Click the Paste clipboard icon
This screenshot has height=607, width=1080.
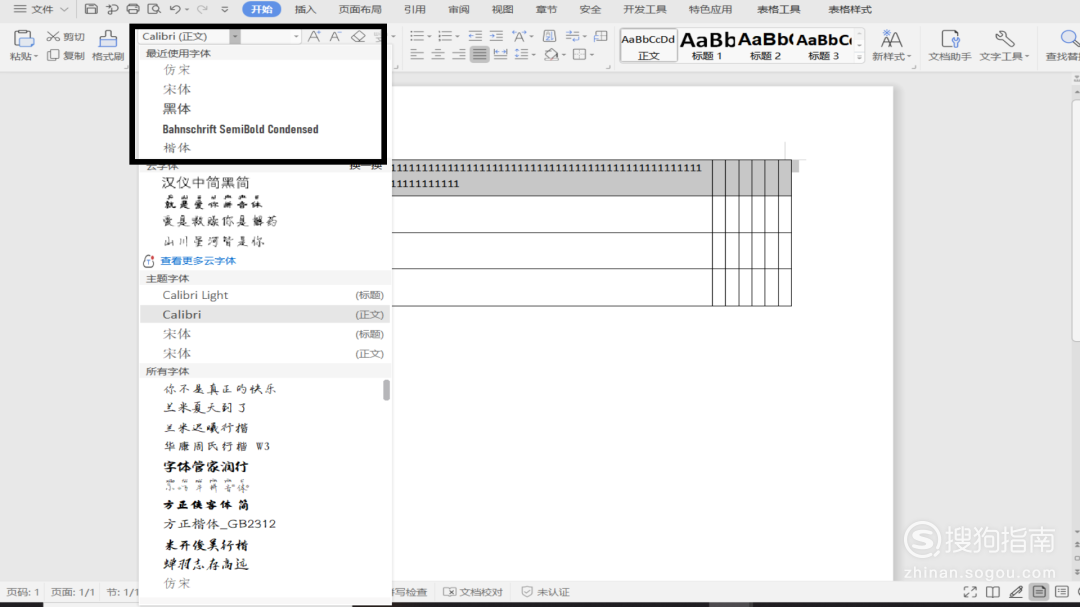coord(23,39)
